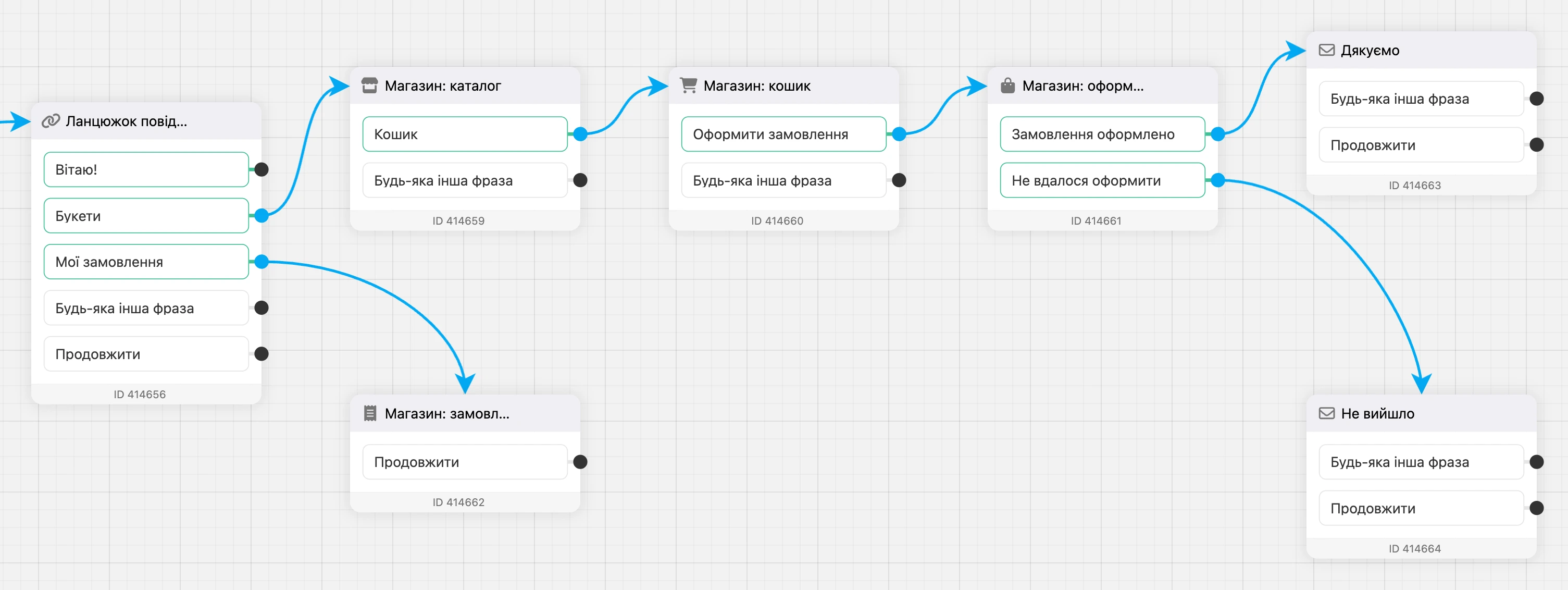
Task: Select the Мої замовлення option
Action: point(146,262)
